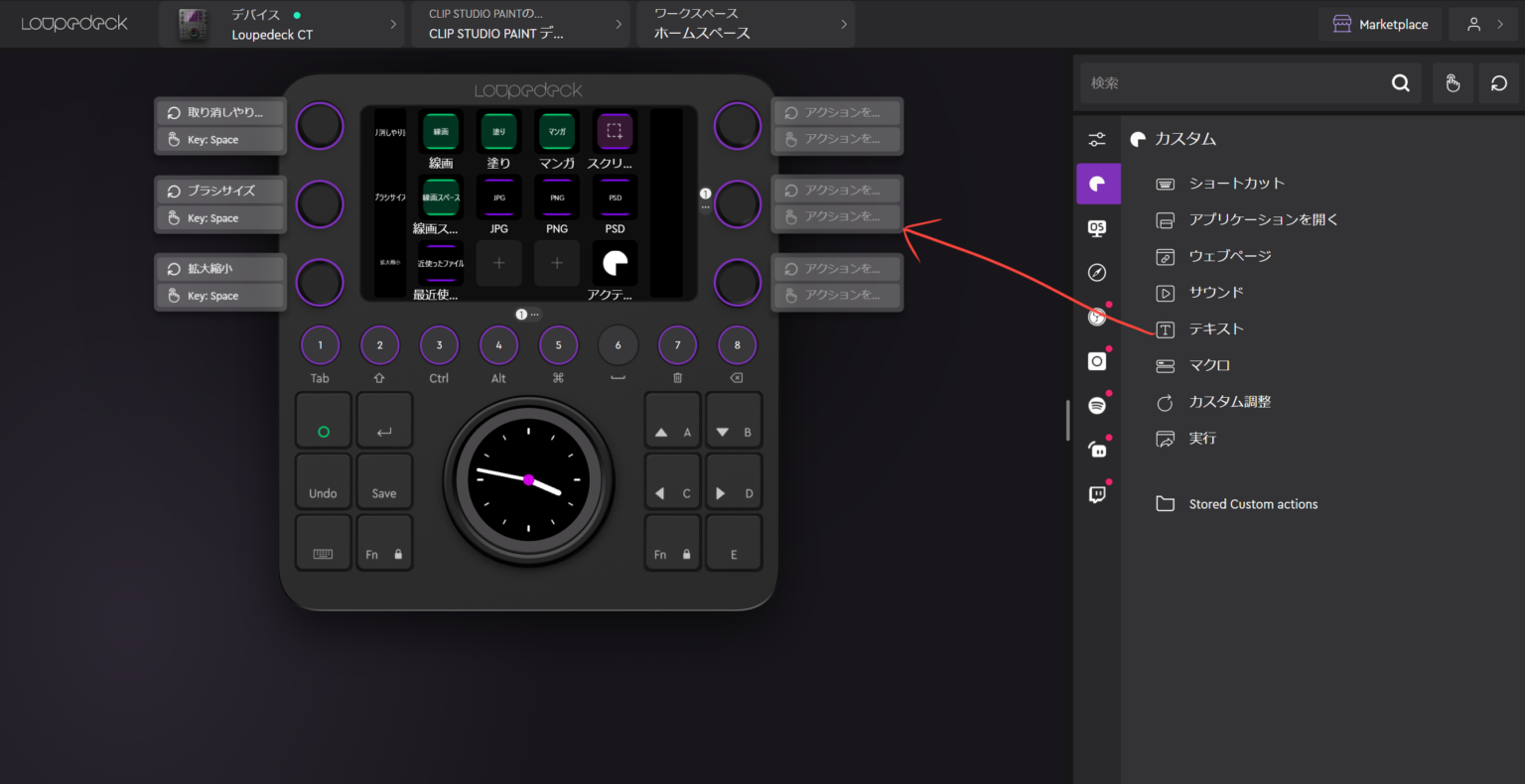Open the Stored Custom actions folder

point(1253,503)
